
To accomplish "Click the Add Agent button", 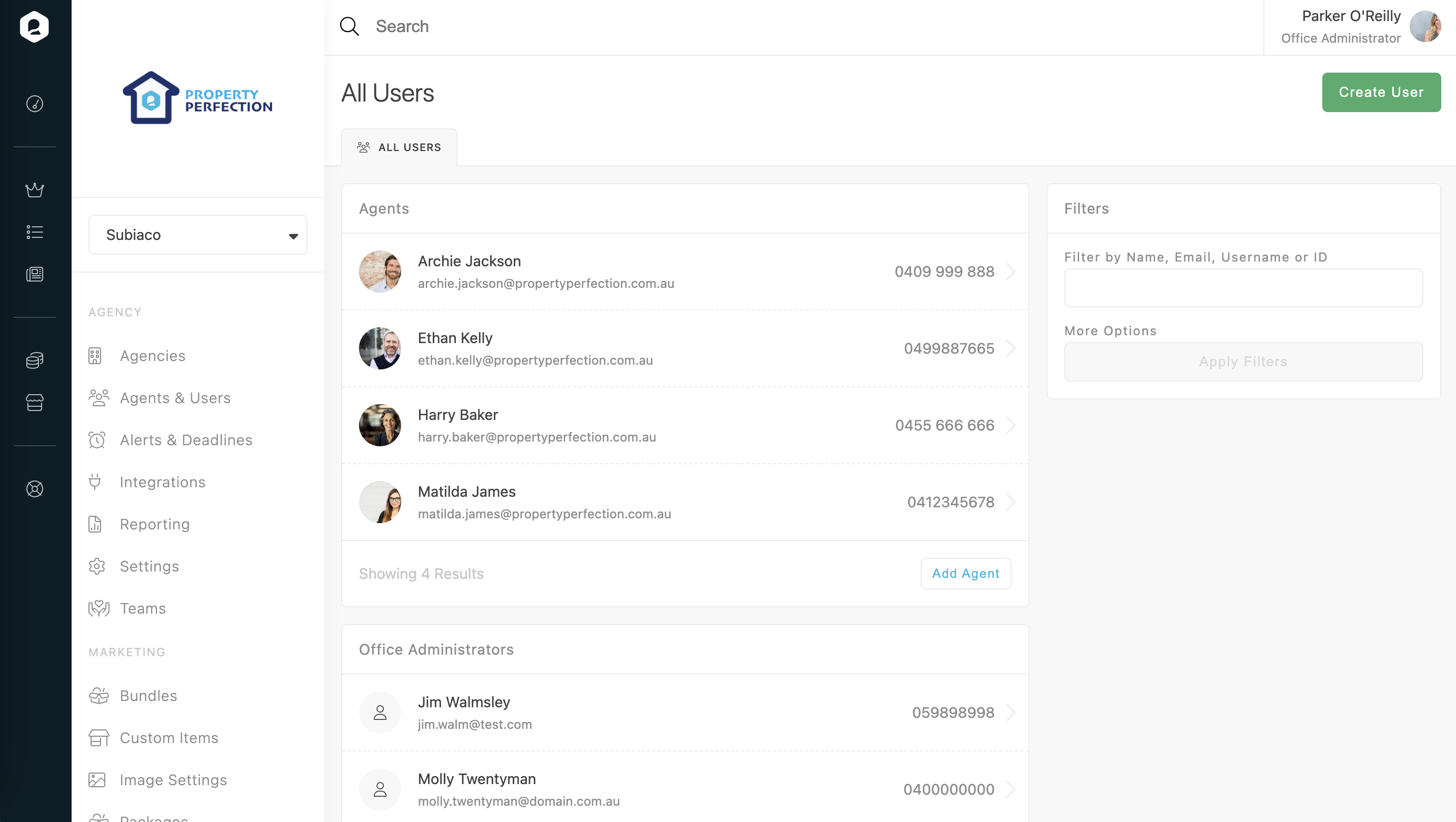I will 965,574.
